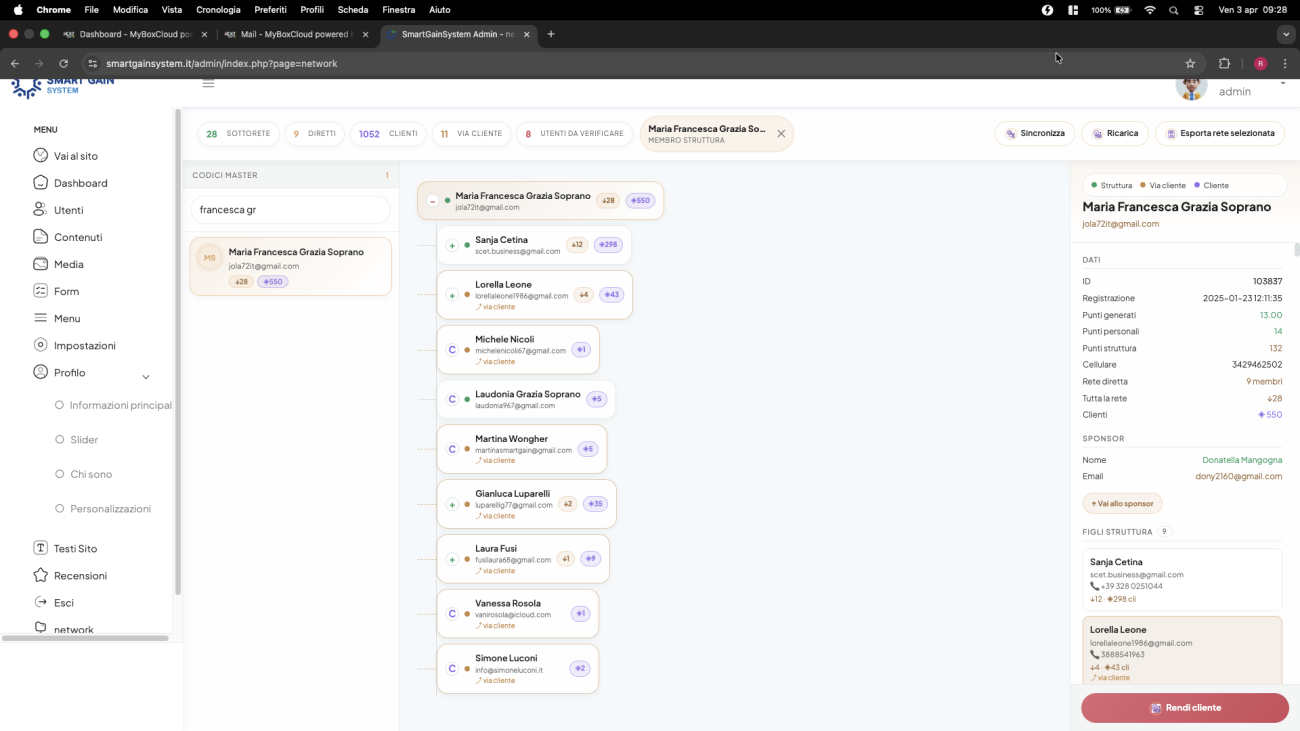Click the Wi-Fi icon in the menu bar

coord(1150,10)
